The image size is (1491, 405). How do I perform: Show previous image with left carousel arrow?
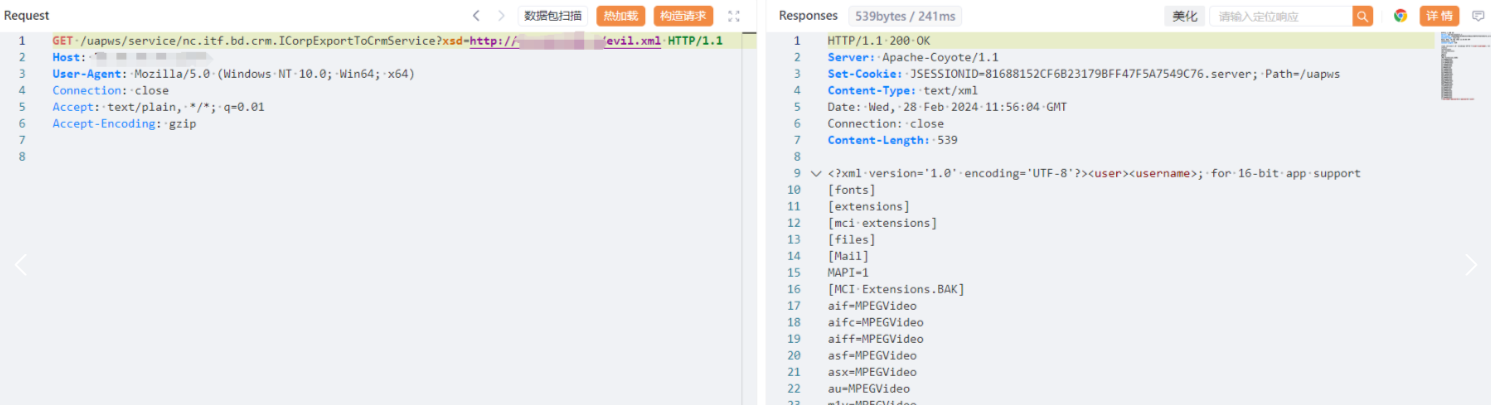click(x=21, y=264)
